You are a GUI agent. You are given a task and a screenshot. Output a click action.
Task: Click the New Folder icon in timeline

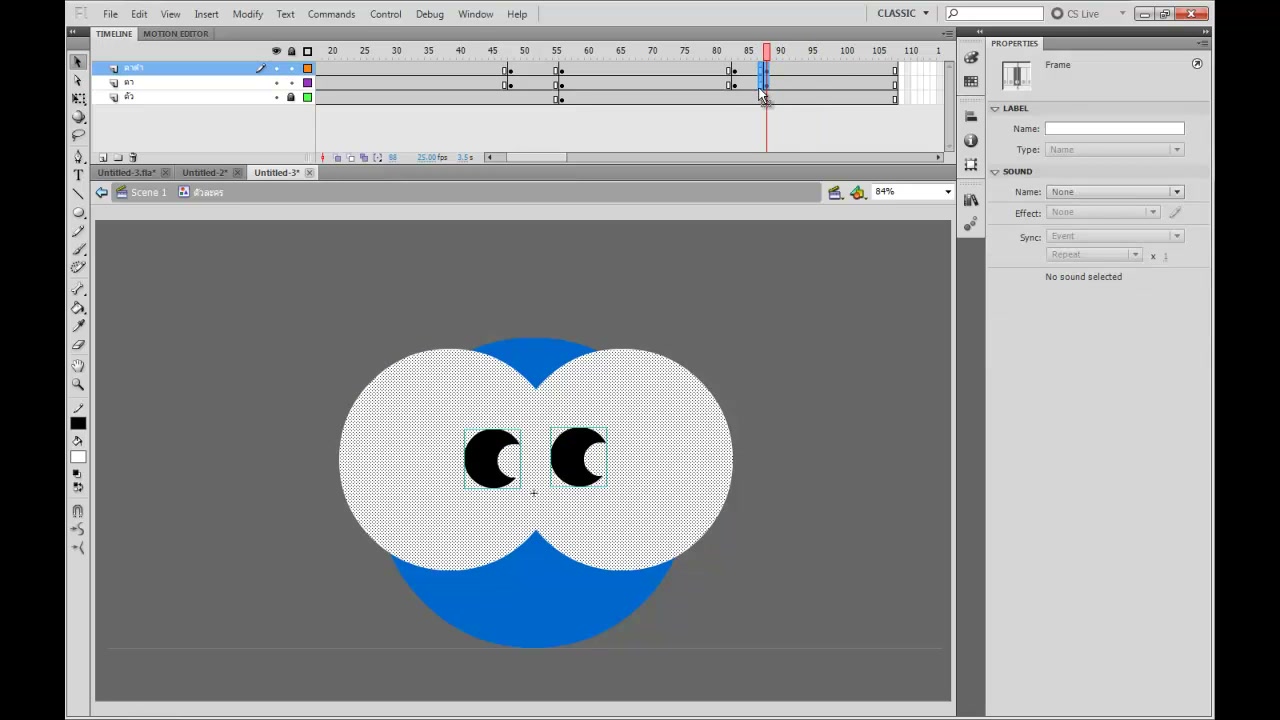click(118, 157)
